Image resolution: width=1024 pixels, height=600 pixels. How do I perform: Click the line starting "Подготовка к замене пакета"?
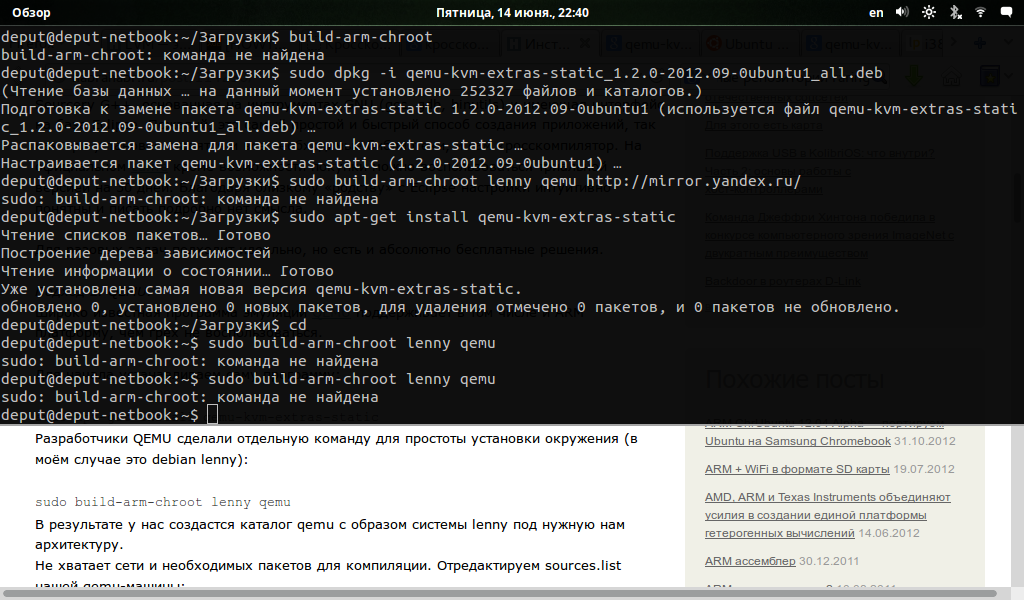coord(509,118)
